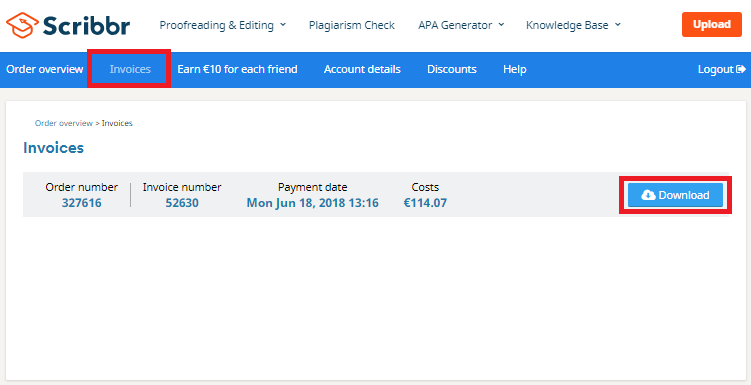The height and width of the screenshot is (385, 751).
Task: Expand the Knowledge Base dropdown chevron
Action: coord(617,24)
